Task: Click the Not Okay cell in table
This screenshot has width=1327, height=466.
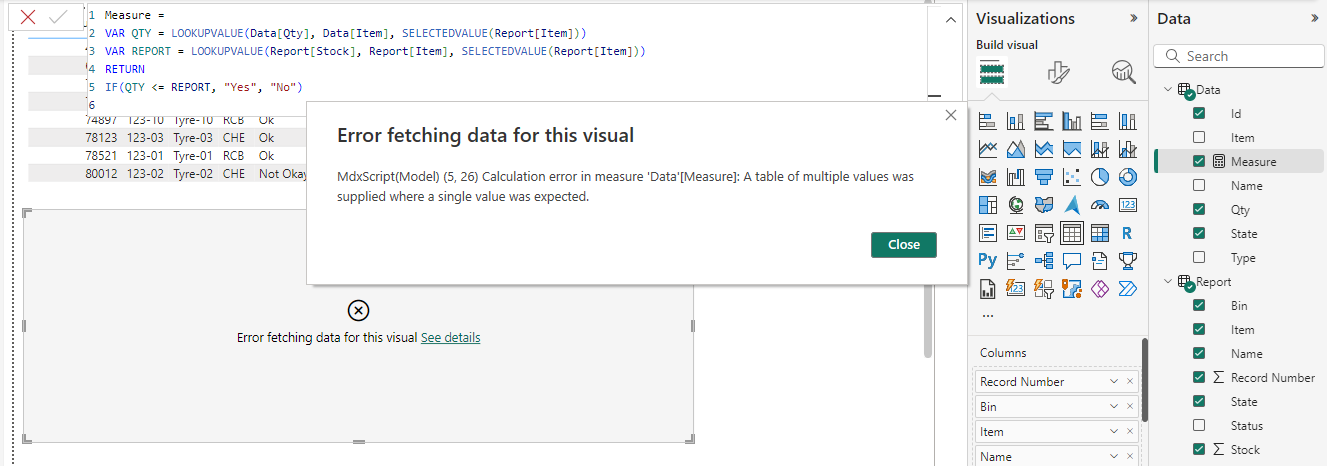Action: click(x=282, y=173)
